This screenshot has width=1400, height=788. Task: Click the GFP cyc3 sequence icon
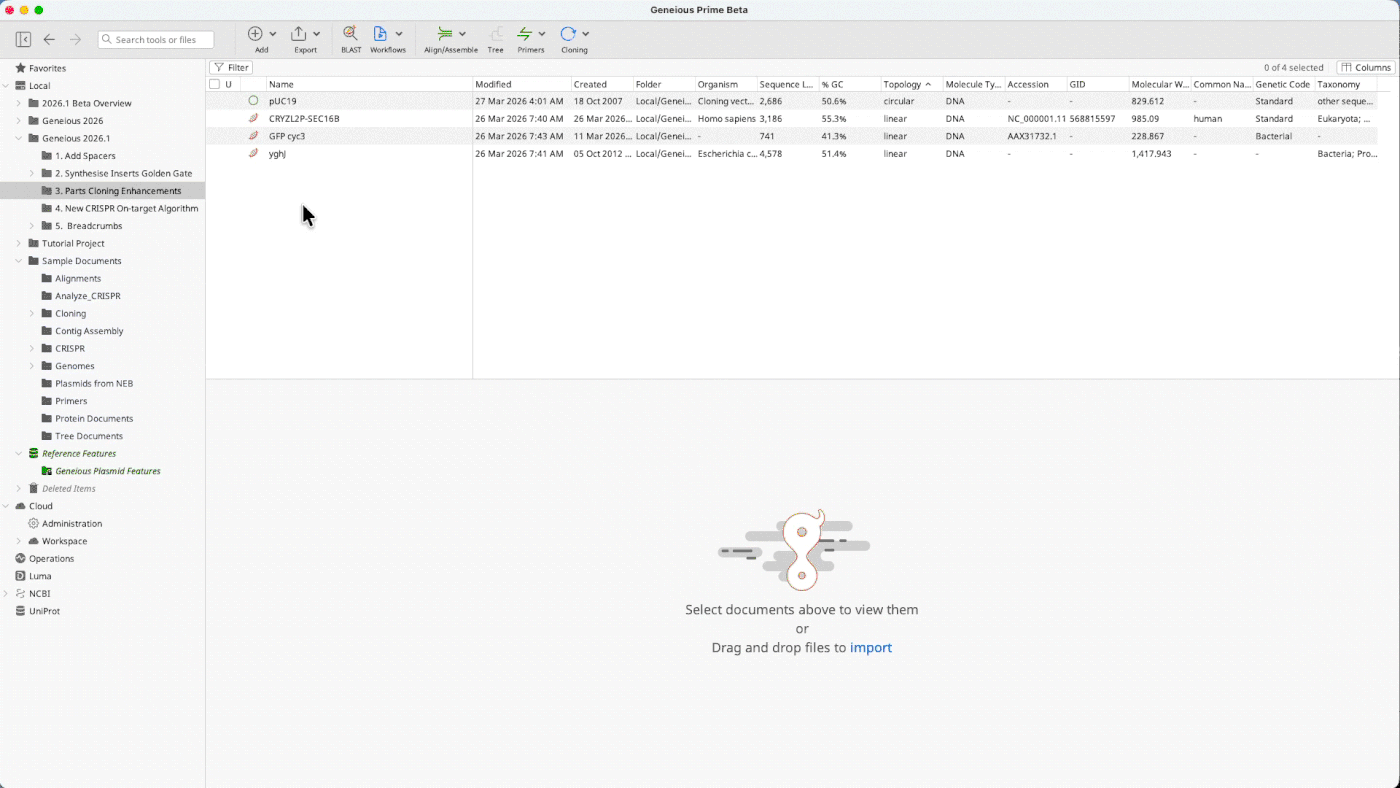pos(253,136)
